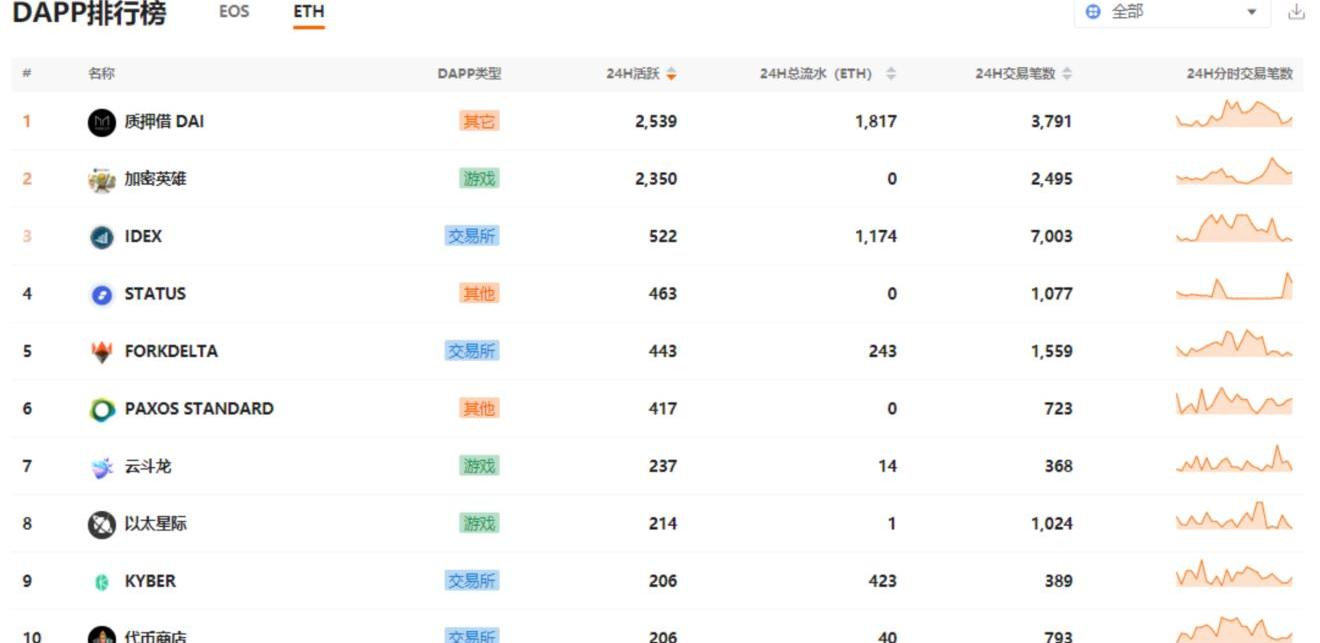This screenshot has height=643, width=1320.
Task: Click the KYBER logo icon
Action: click(102, 582)
